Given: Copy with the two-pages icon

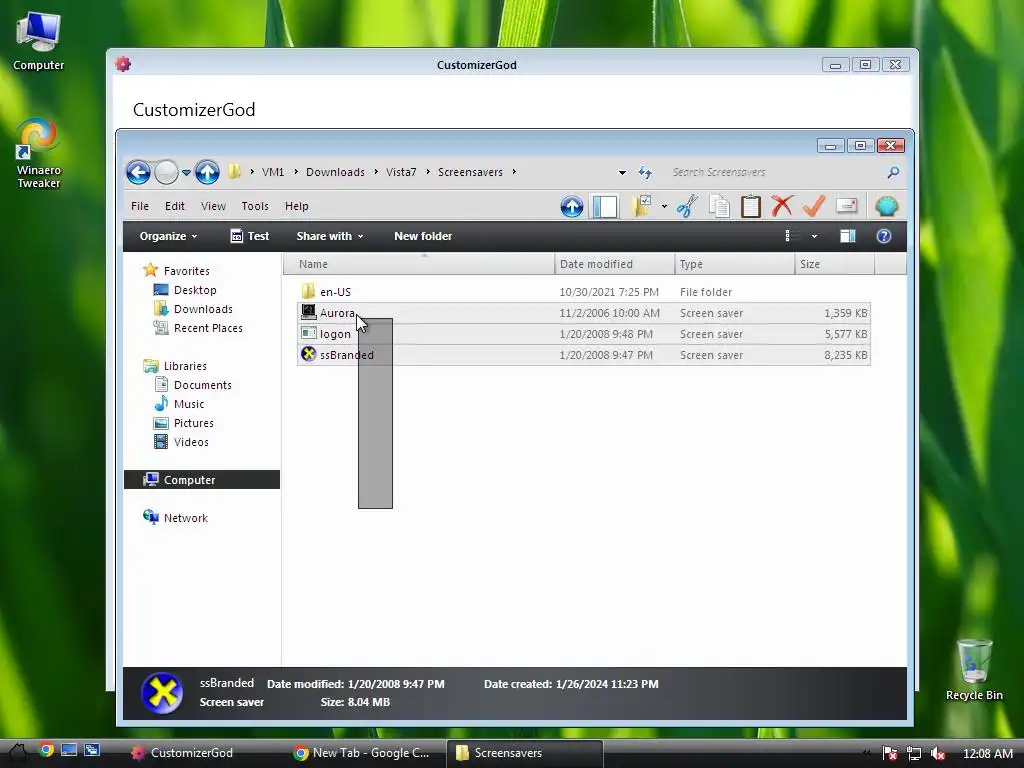Looking at the screenshot, I should (719, 206).
